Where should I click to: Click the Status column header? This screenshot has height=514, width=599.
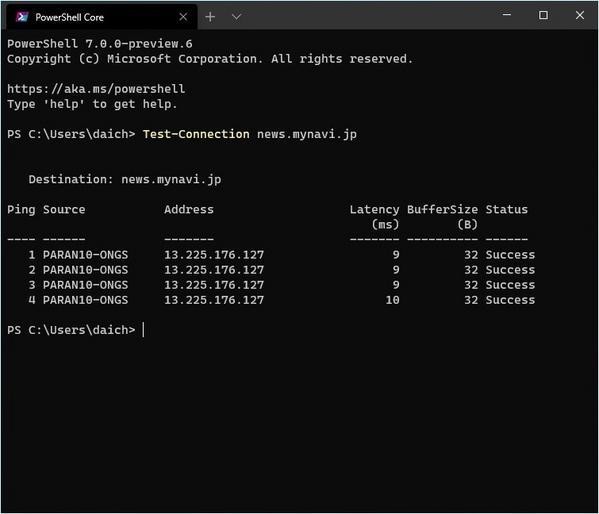pos(507,209)
